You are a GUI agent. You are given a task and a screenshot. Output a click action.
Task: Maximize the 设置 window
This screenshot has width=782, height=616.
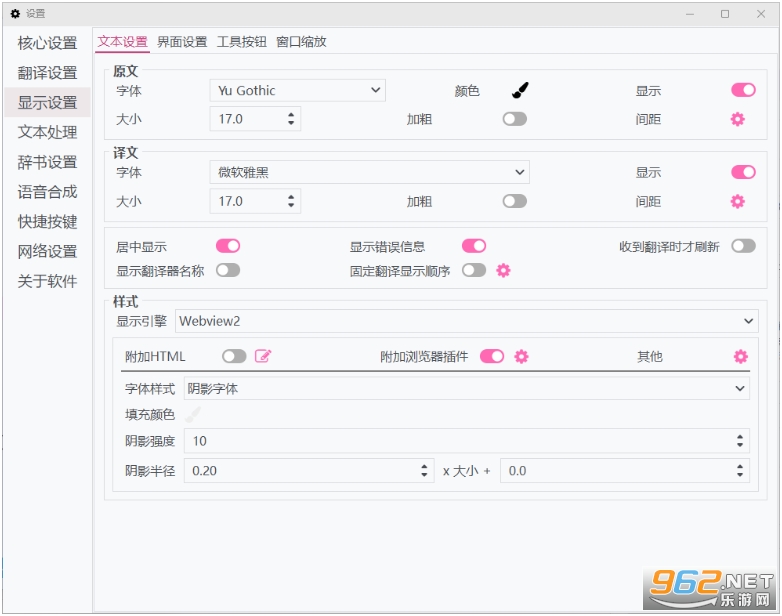click(725, 14)
